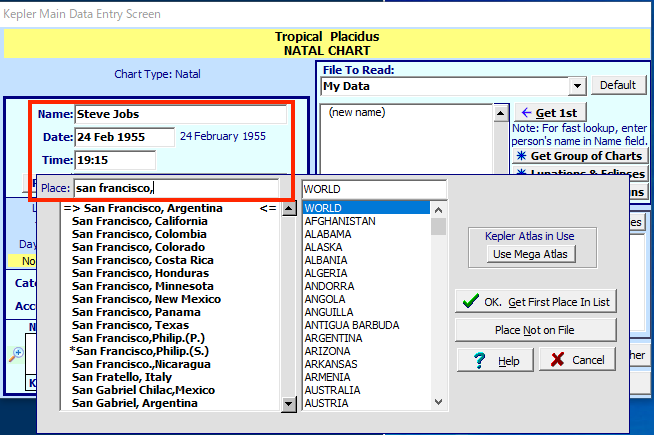This screenshot has height=435, width=654.
Task: Click the Place input field
Action: coord(176,188)
